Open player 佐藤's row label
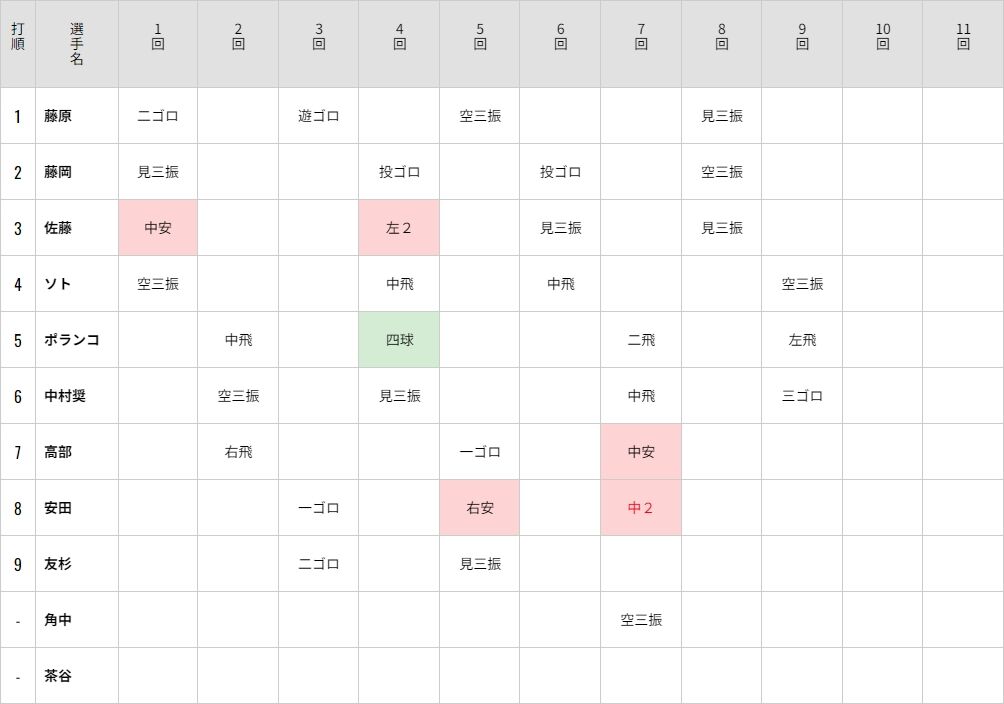The height and width of the screenshot is (704, 1004). (58, 228)
